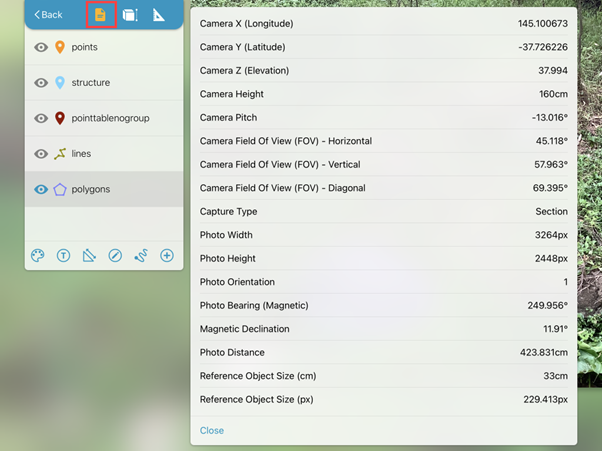Click the purple pentagon polygons icon
Viewport: 602px width, 451px height.
(60, 189)
